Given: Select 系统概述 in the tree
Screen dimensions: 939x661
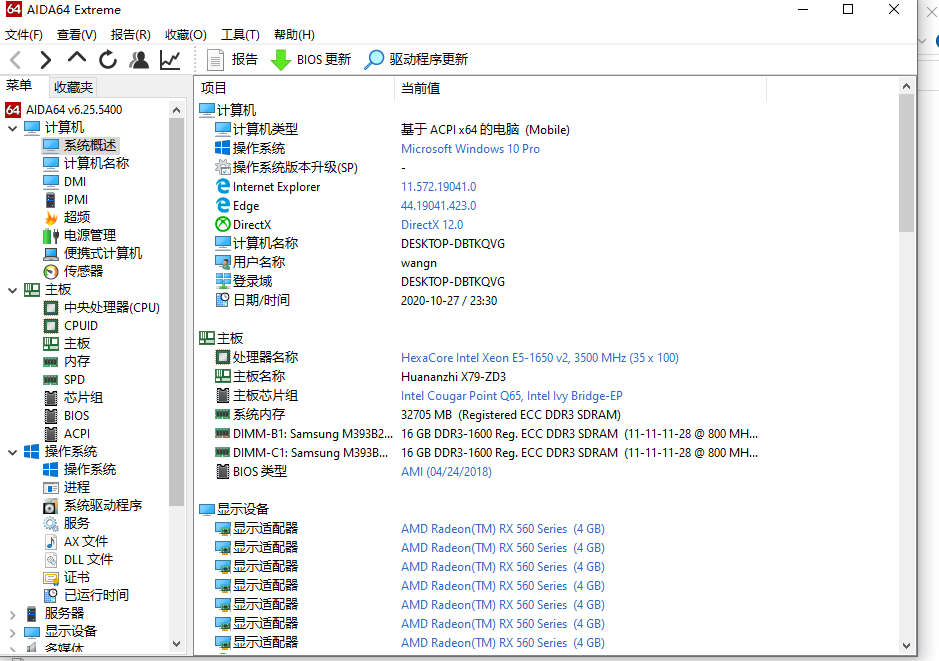Looking at the screenshot, I should (x=80, y=145).
